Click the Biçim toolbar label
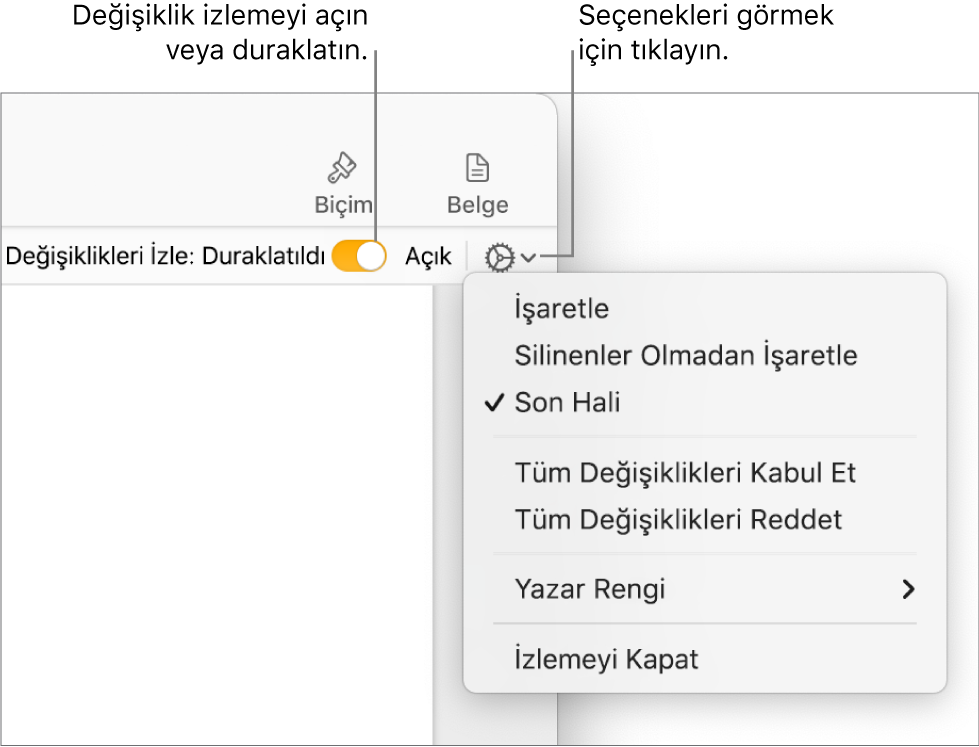 (343, 205)
